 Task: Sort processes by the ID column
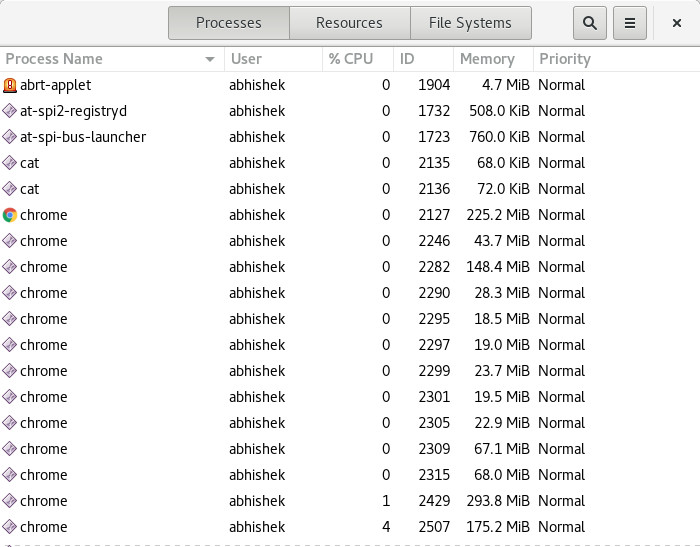click(407, 59)
